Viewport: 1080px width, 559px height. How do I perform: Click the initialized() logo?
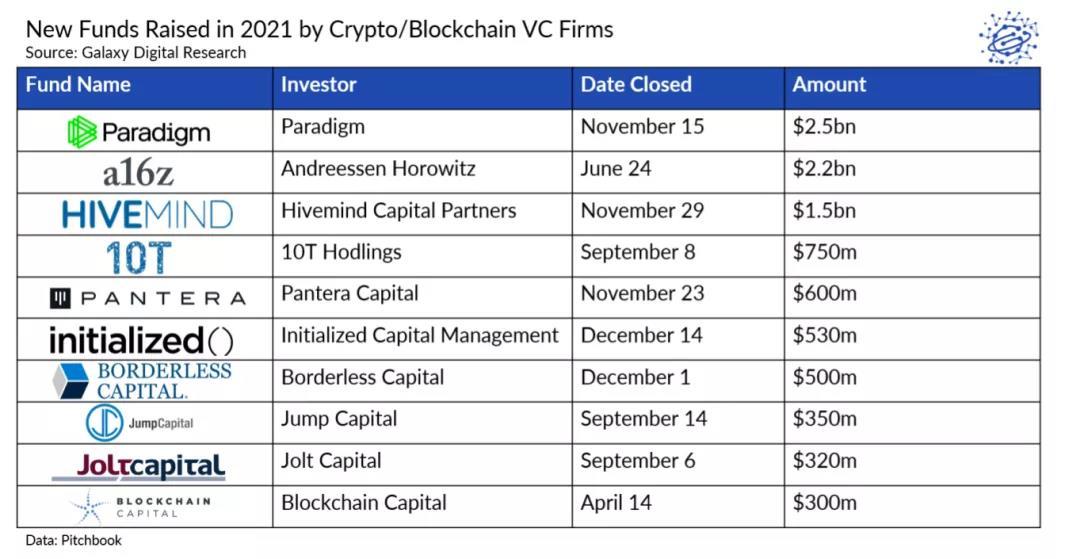(141, 340)
